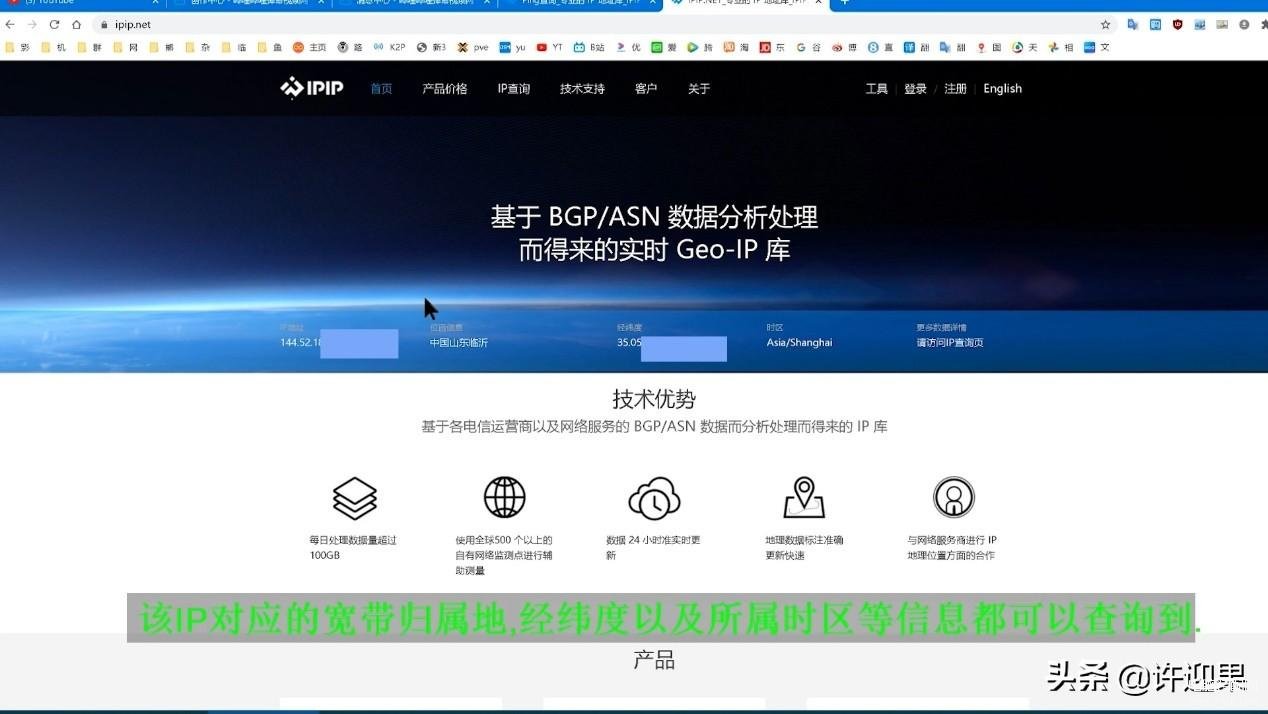Click the cloud clock realtime update icon
This screenshot has width=1268, height=714.
pyautogui.click(x=654, y=497)
